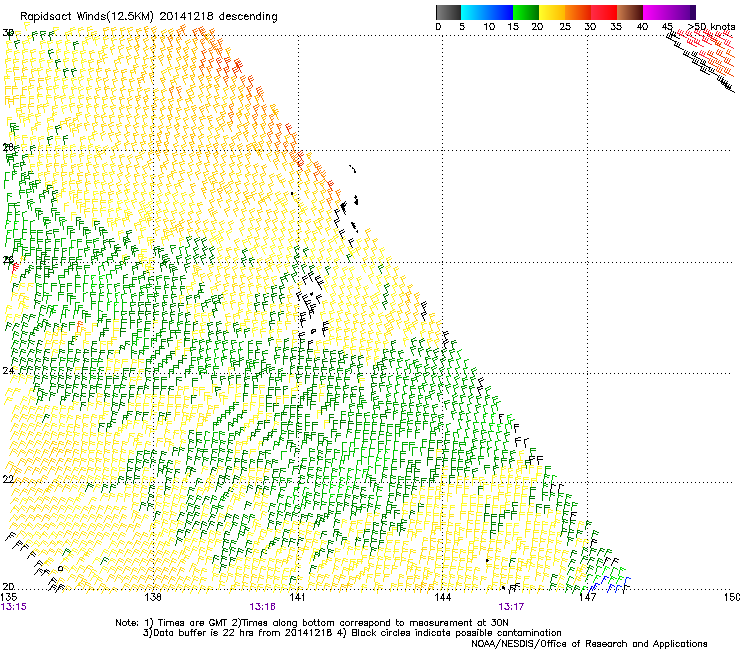Click the legend tick label '25'
This screenshot has height=650, width=740.
[x=565, y=27]
